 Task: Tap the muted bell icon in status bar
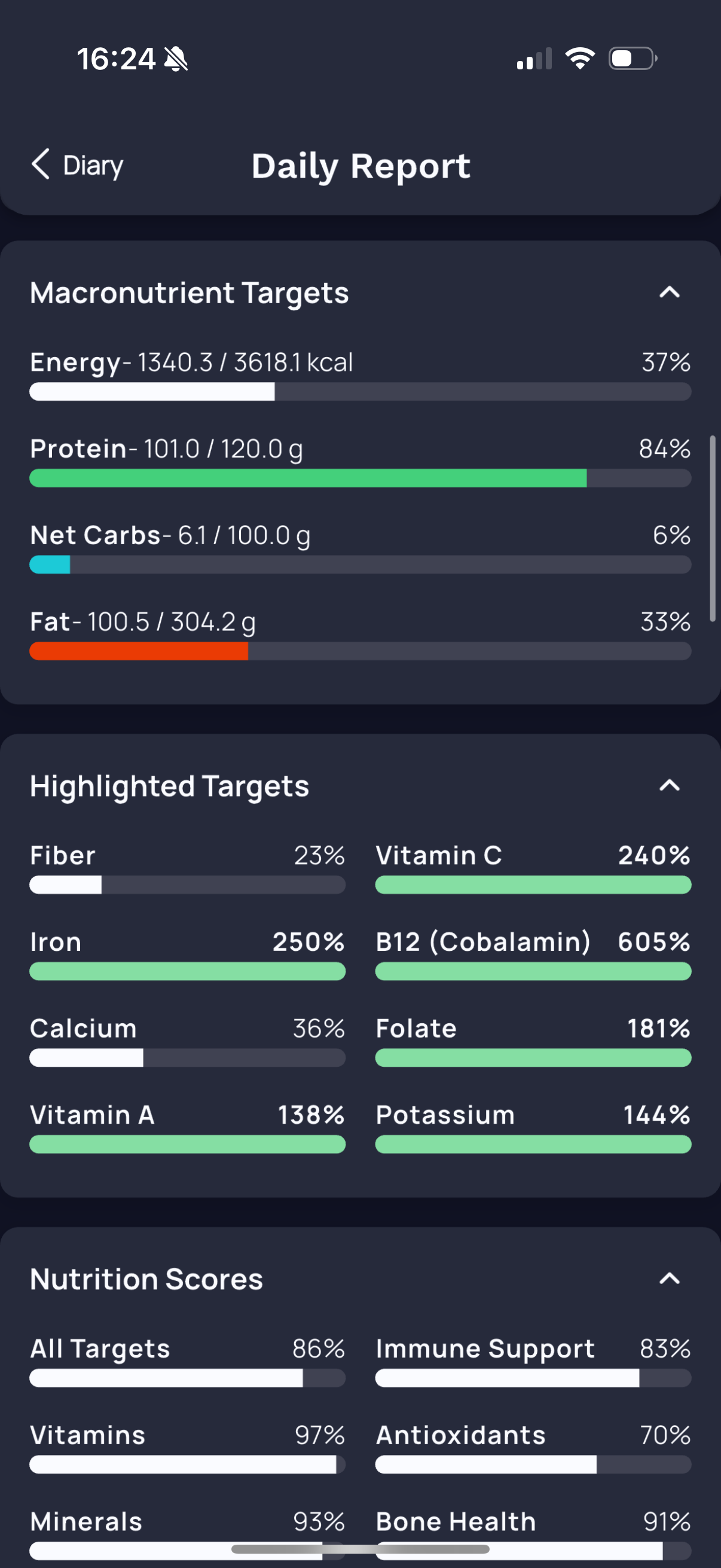[x=176, y=59]
